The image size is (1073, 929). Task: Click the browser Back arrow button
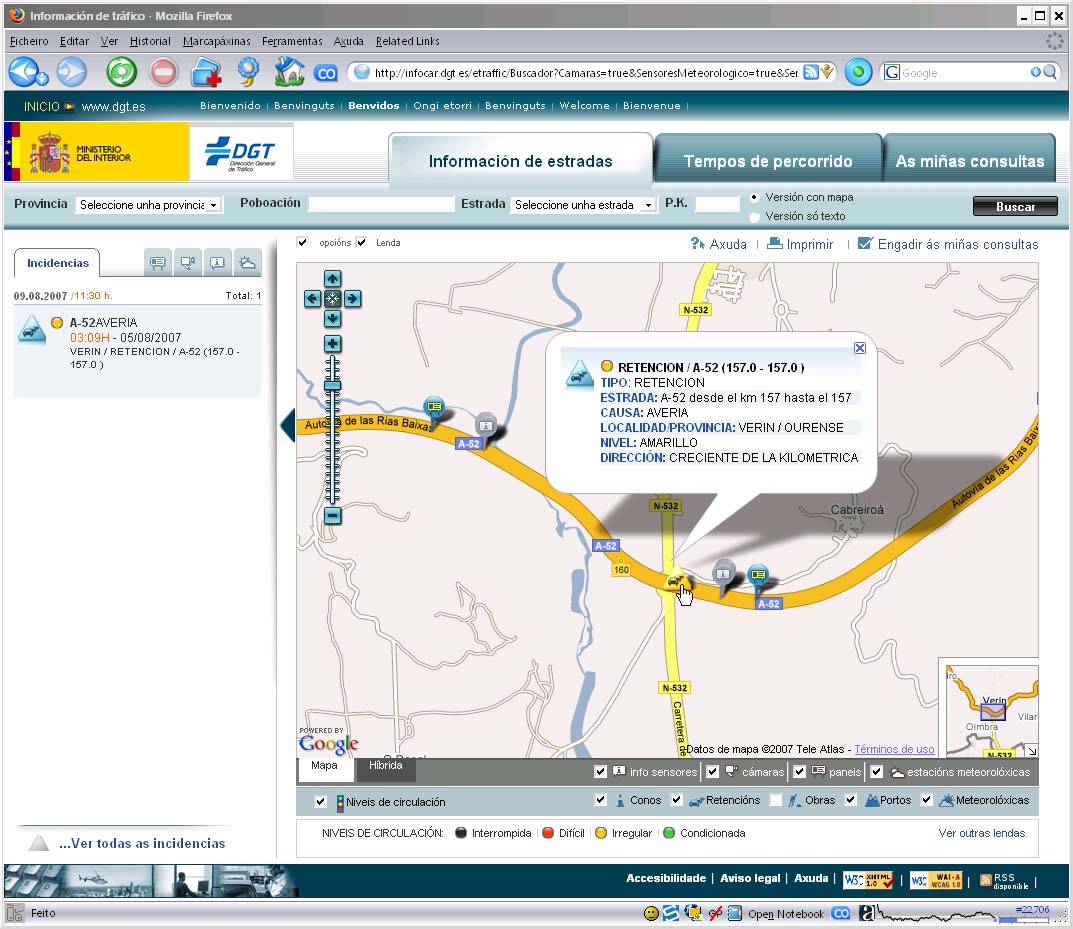click(x=25, y=72)
